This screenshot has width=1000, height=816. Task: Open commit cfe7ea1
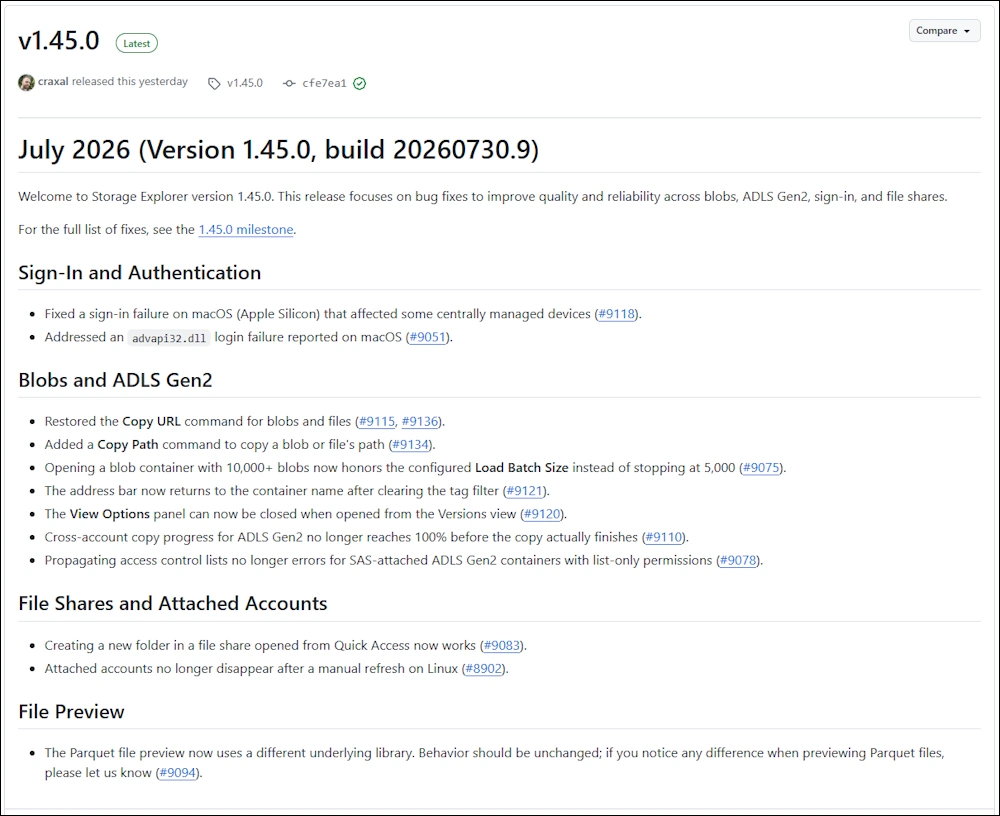tap(324, 83)
